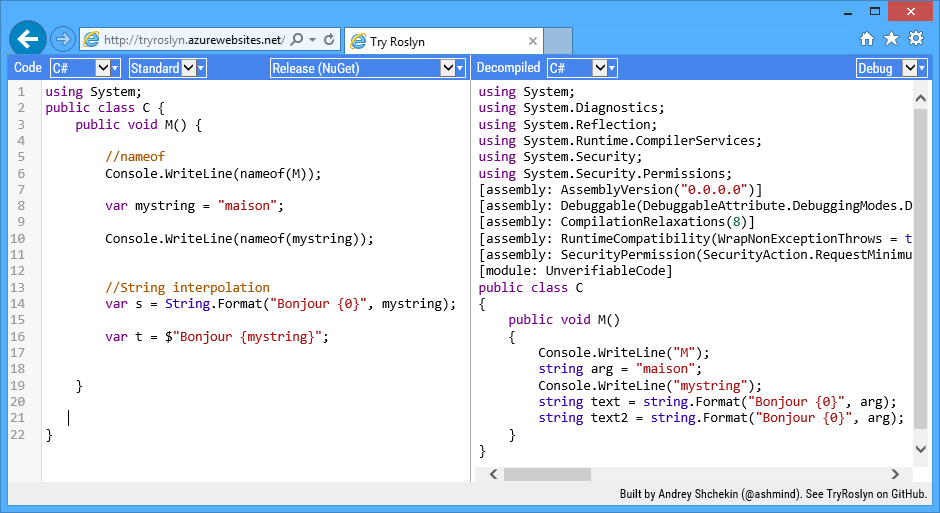Click 'string arg = "maison";' in decompiled output
Image resolution: width=940 pixels, height=513 pixels.
coord(620,369)
